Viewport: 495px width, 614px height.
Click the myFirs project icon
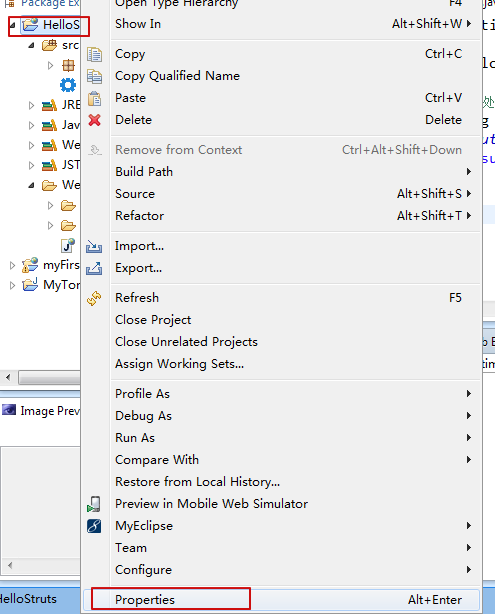pyautogui.click(x=30, y=265)
